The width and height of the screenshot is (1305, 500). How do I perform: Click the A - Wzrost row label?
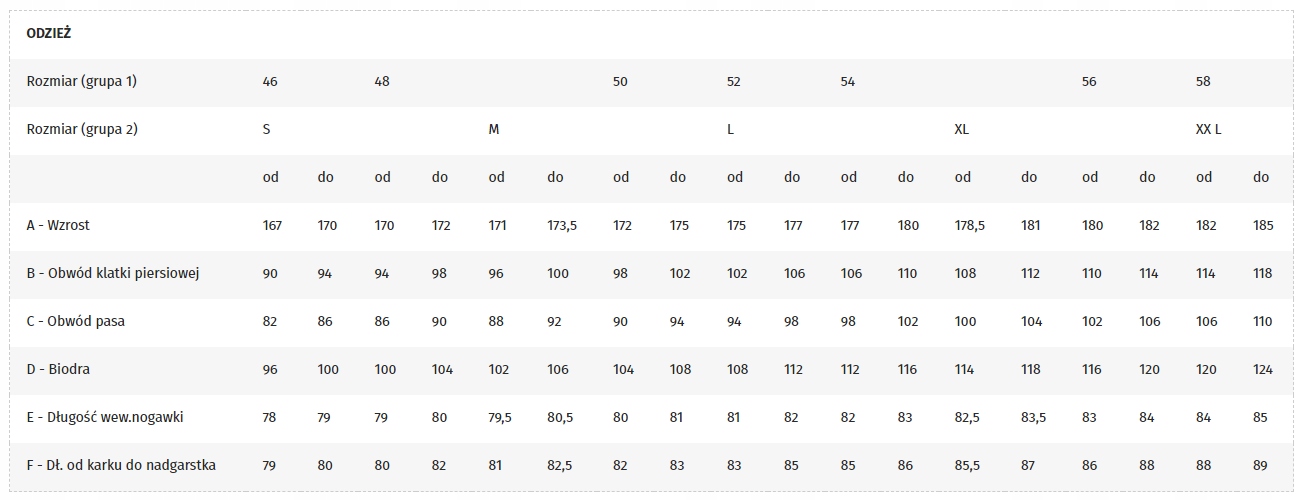pyautogui.click(x=58, y=225)
